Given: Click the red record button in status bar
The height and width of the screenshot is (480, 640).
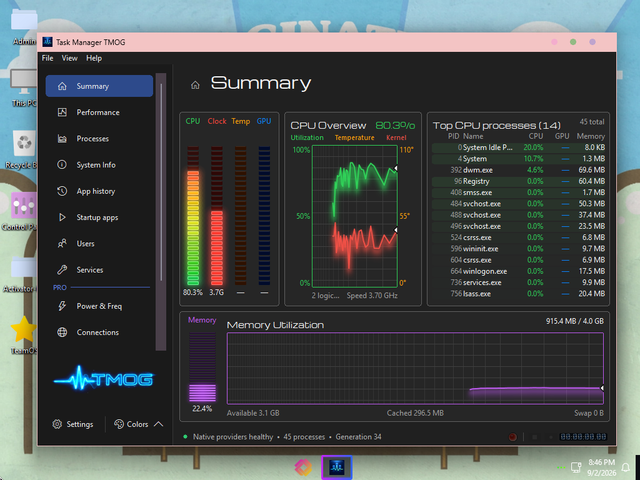Looking at the screenshot, I should (513, 437).
